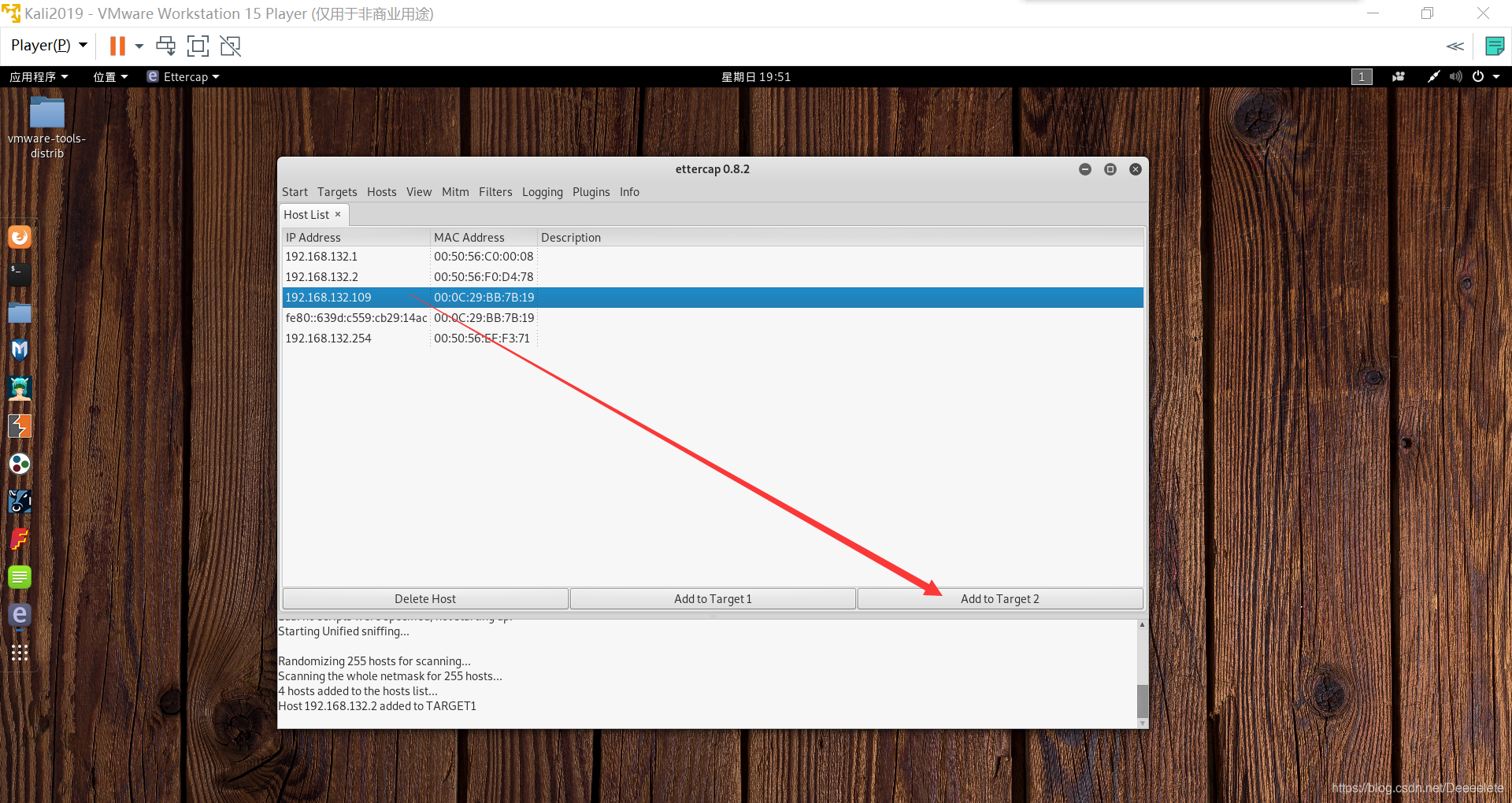Screen dimensions: 1512x803
Task: Open the VMware notes icon
Action: point(1494,46)
